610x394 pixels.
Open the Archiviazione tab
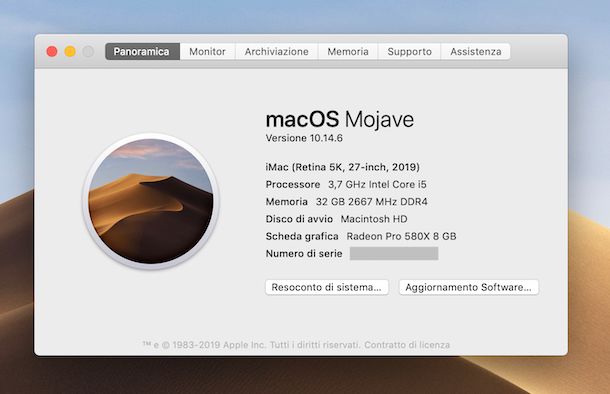[277, 51]
